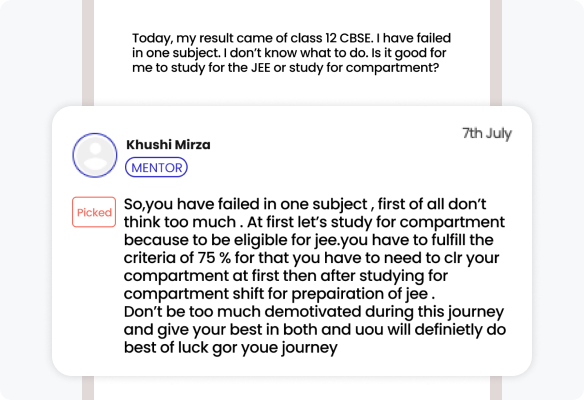Open the Khushi Mirza name link
This screenshot has width=584, height=400.
point(168,145)
